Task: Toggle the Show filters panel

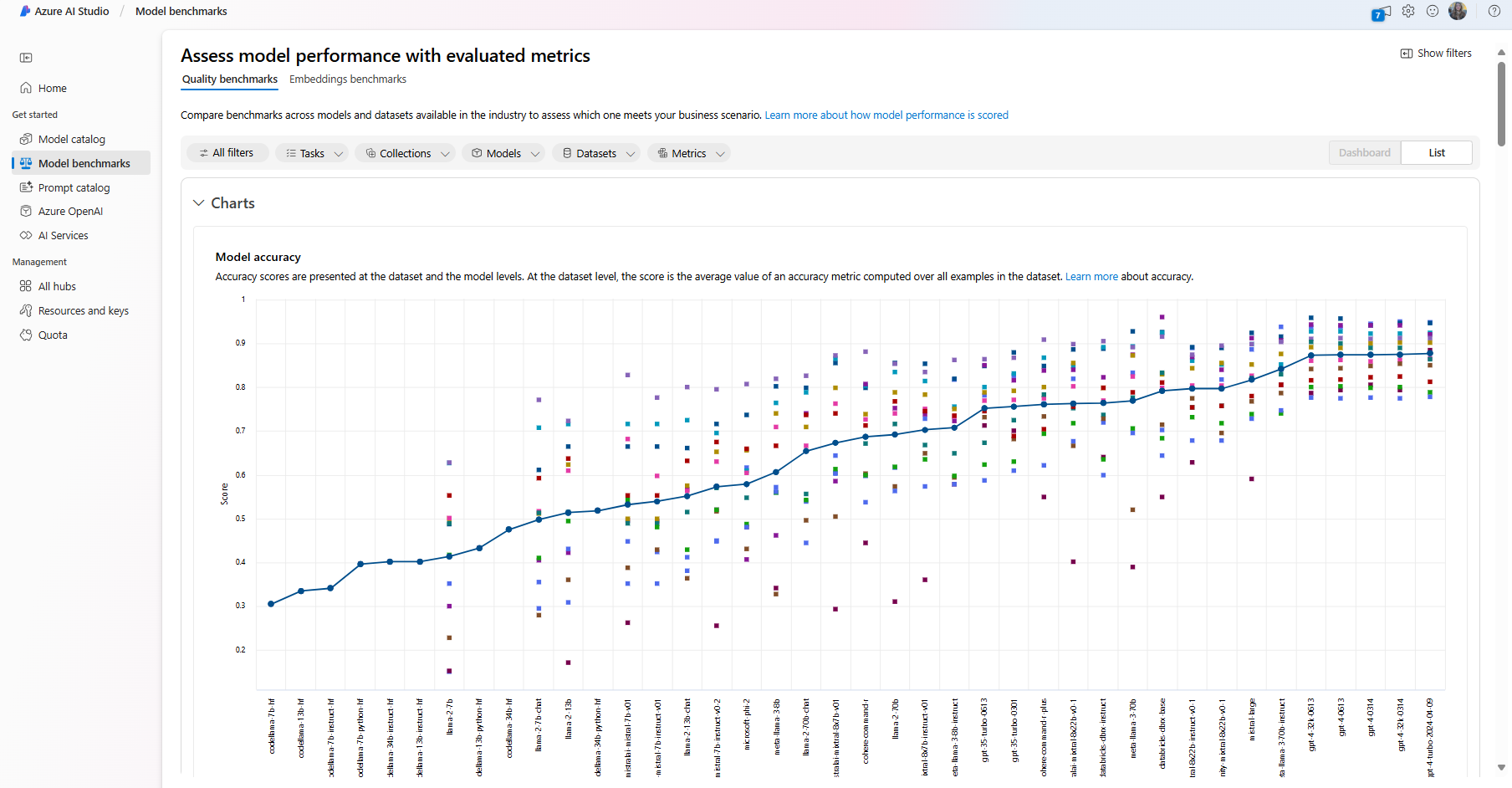Action: tap(1437, 53)
